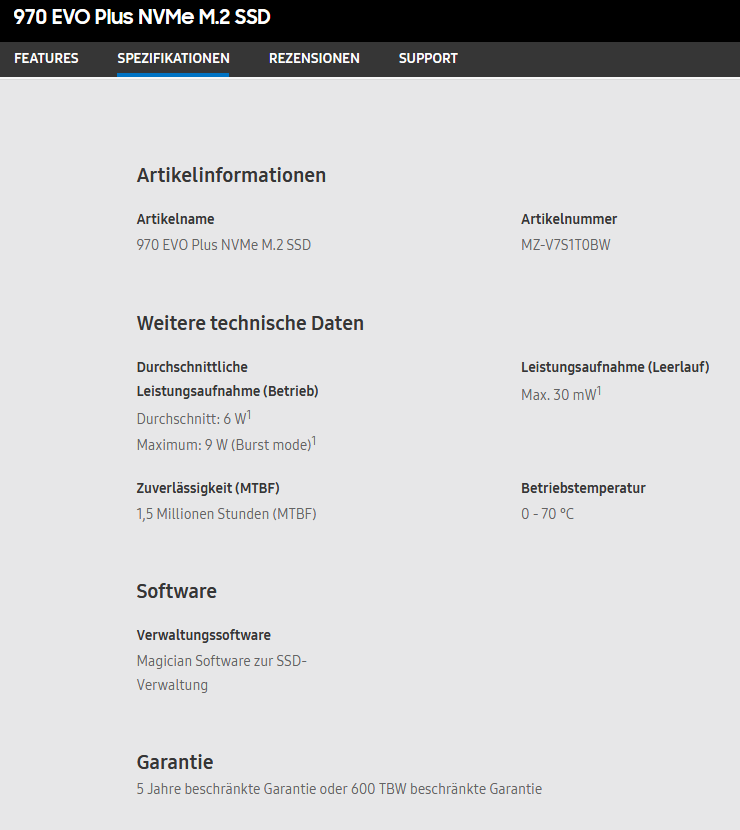
Task: Select the article number MZ-V7S1T0BW
Action: point(566,245)
